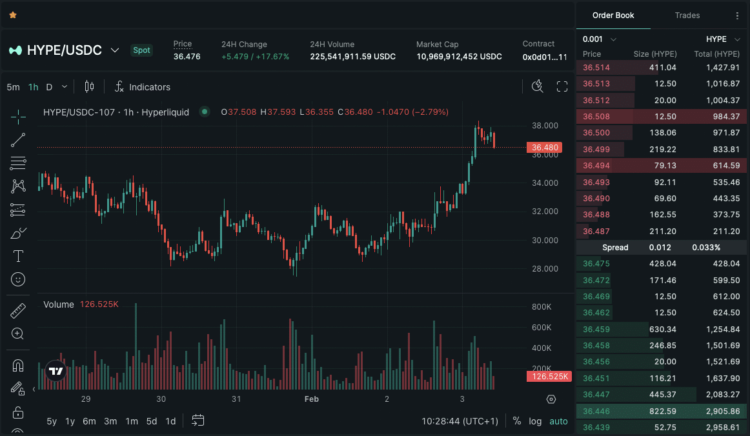Screen dimensions: 750x436
Task: Click the 36.480 current price label
Action: (544, 147)
